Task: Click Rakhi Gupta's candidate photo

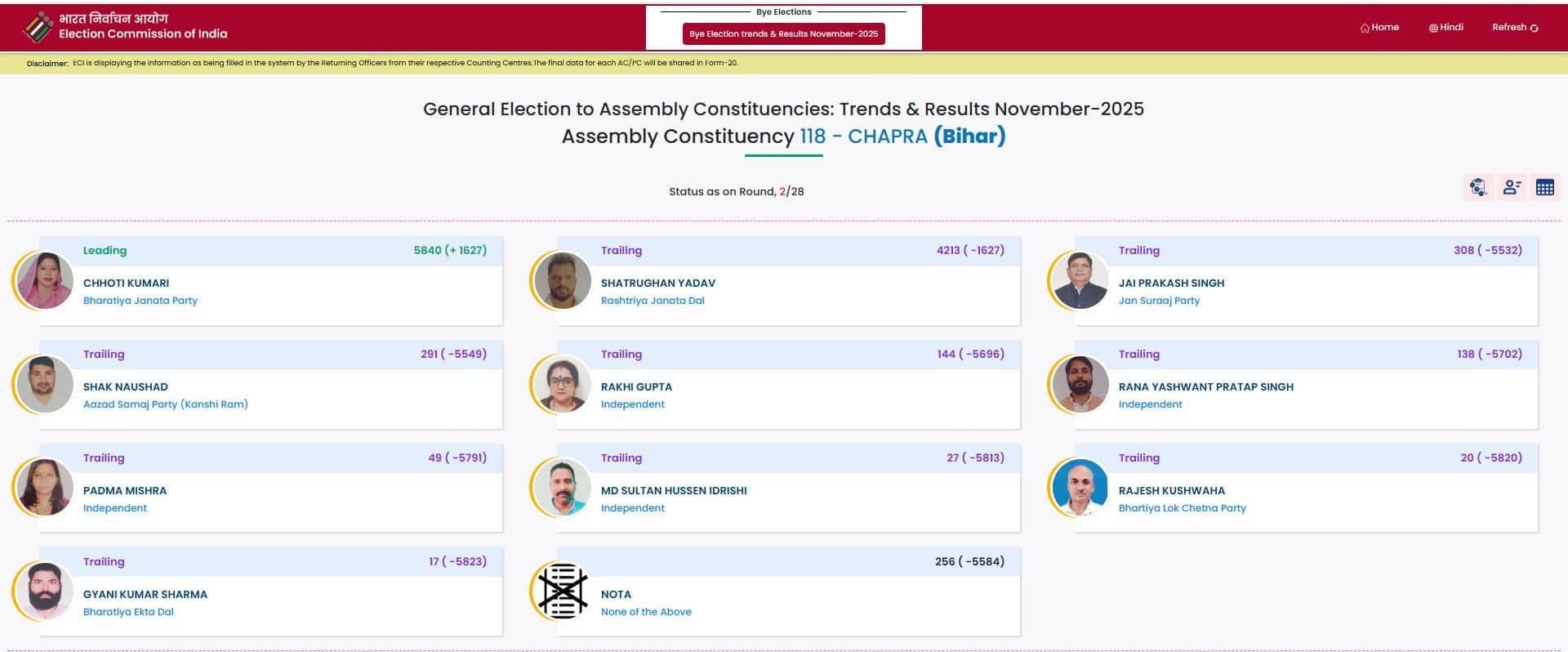Action: coord(561,384)
